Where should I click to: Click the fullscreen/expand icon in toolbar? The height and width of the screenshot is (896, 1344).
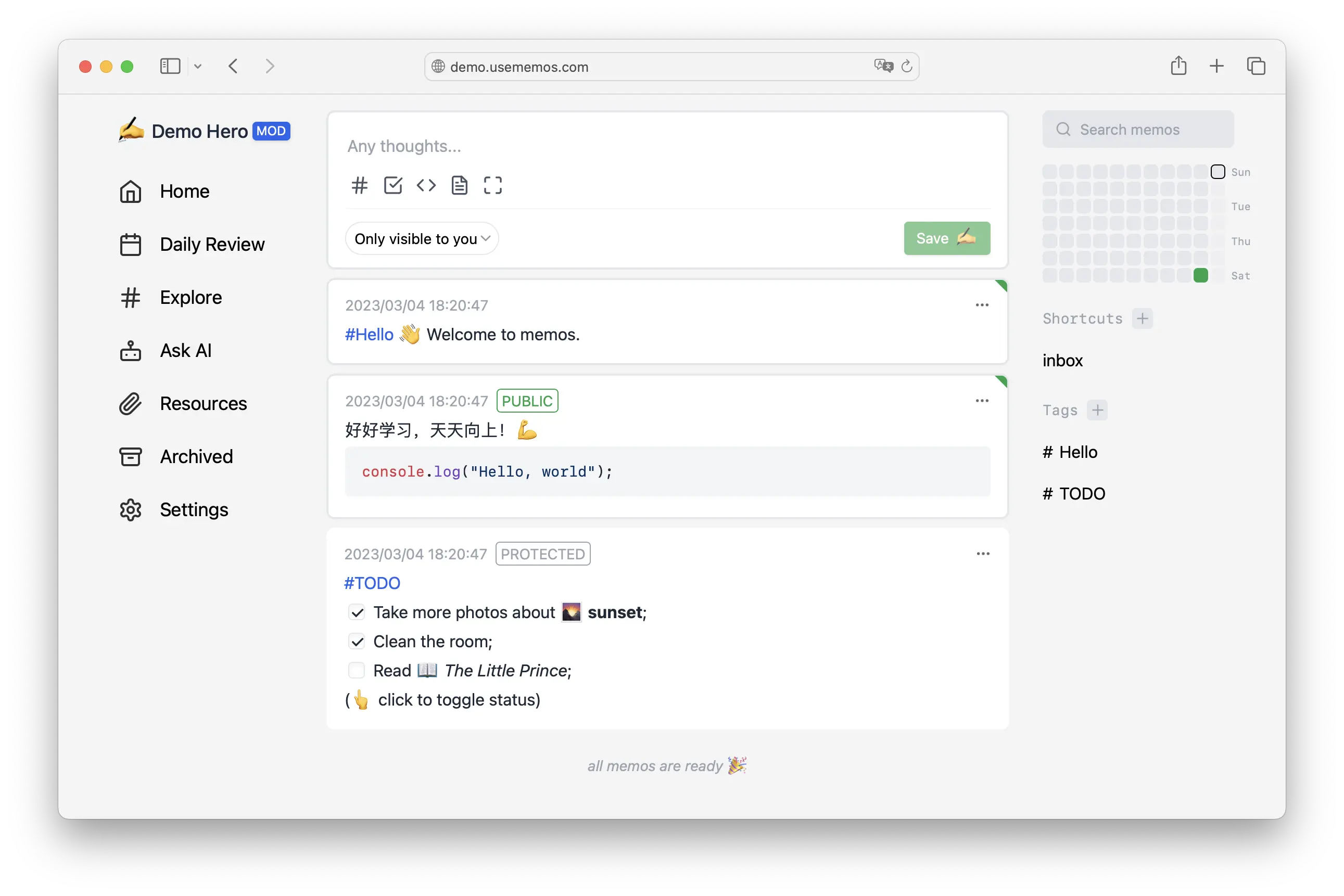point(492,185)
